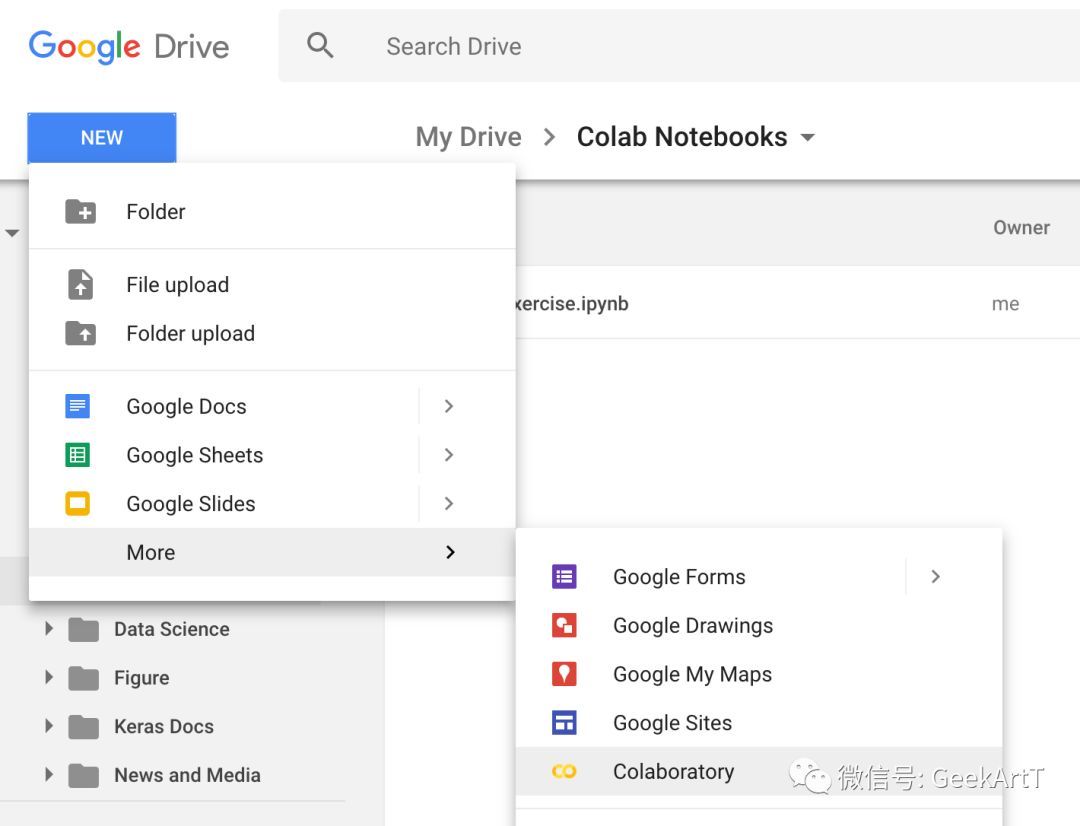Viewport: 1080px width, 826px height.
Task: Click the Google Sites icon
Action: (564, 723)
